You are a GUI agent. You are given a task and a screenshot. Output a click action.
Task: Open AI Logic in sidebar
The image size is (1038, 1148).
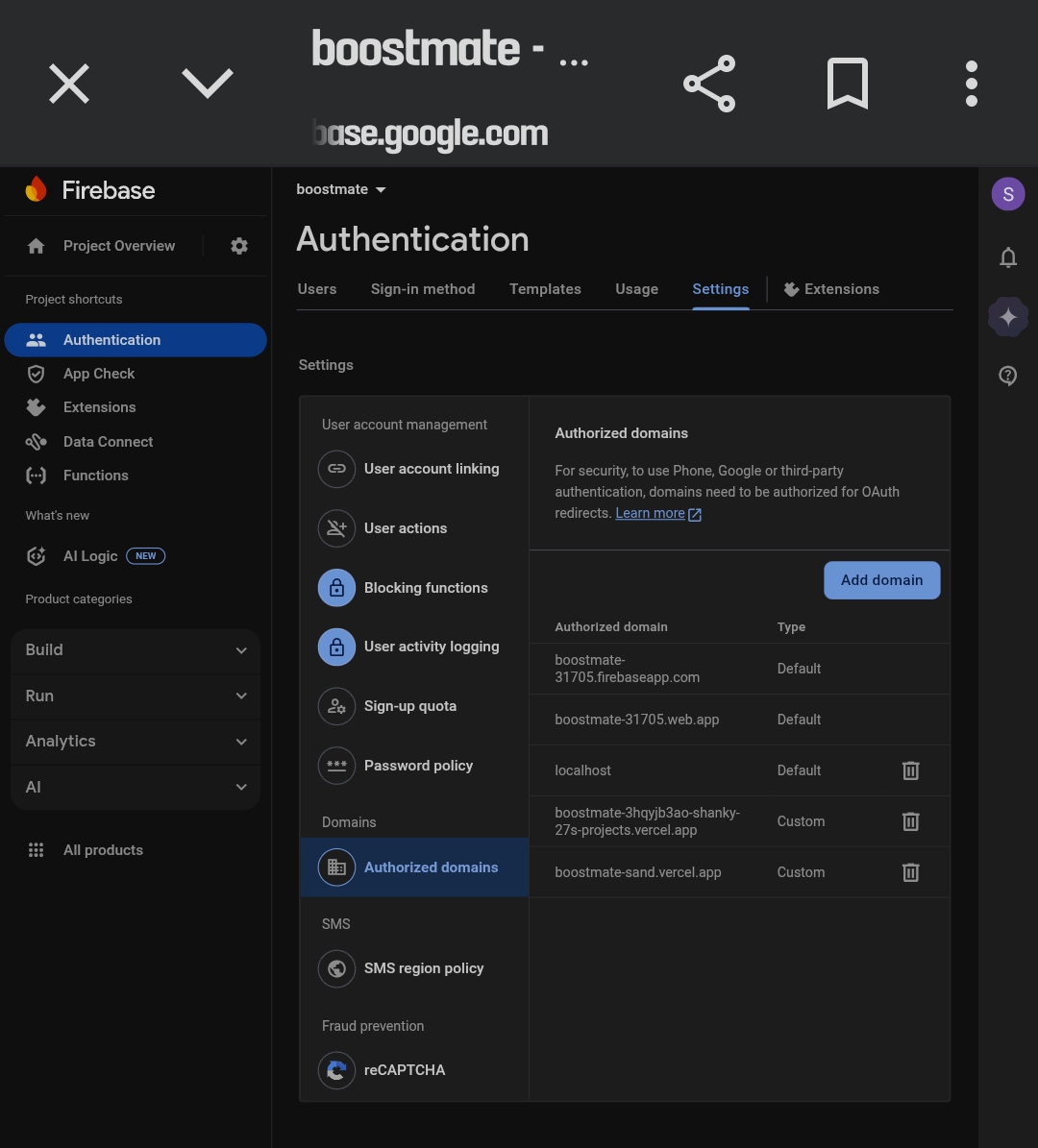pos(136,555)
